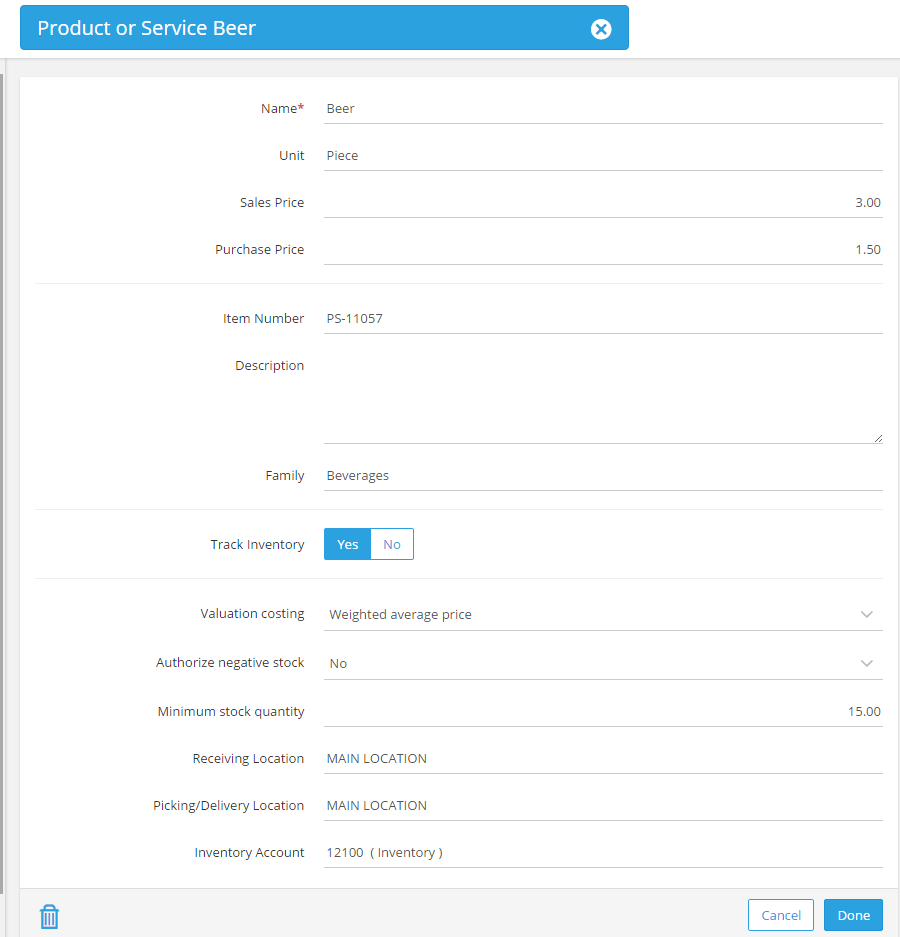Set Track Inventory to No

(x=392, y=544)
